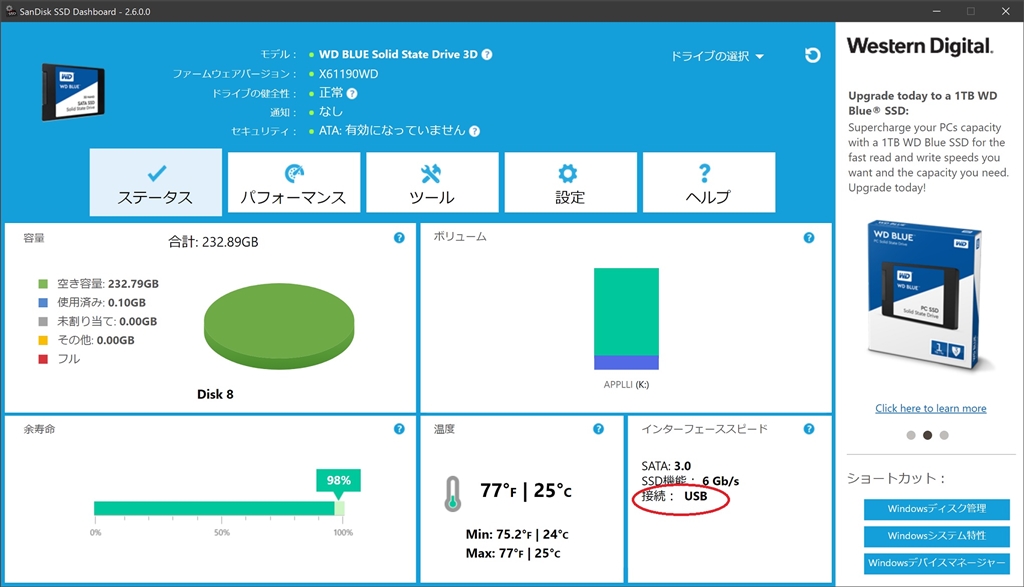Open the ツール tab
Image resolution: width=1024 pixels, height=587 pixels.
432,182
